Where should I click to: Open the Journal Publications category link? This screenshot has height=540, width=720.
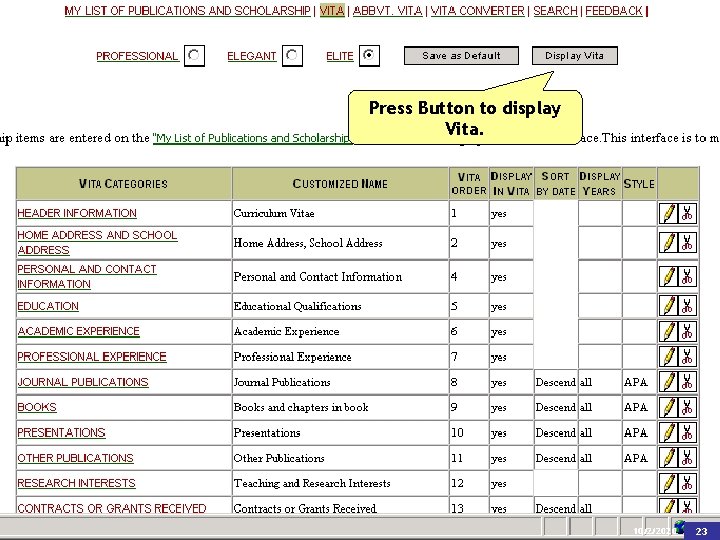coord(83,382)
